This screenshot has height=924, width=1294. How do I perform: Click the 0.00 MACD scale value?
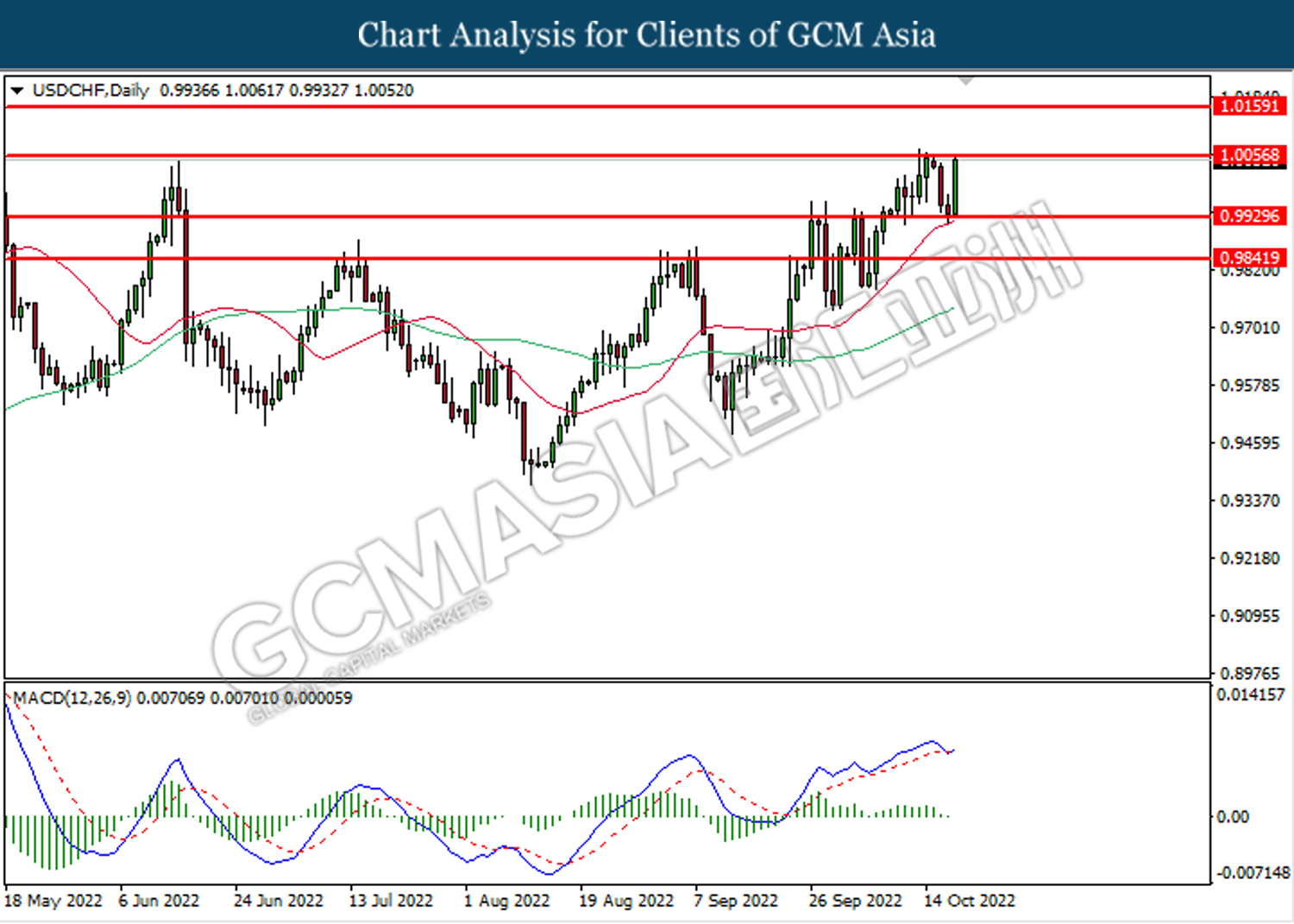point(1233,817)
